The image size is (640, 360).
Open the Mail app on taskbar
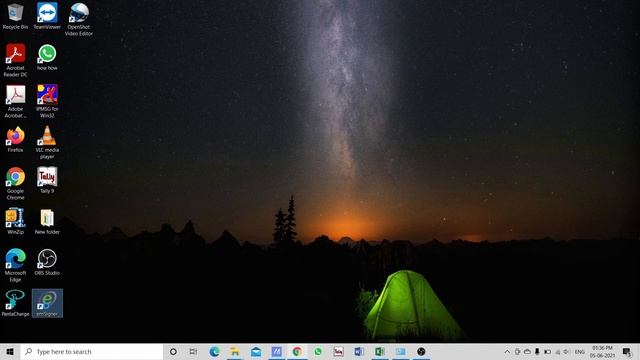coord(256,351)
